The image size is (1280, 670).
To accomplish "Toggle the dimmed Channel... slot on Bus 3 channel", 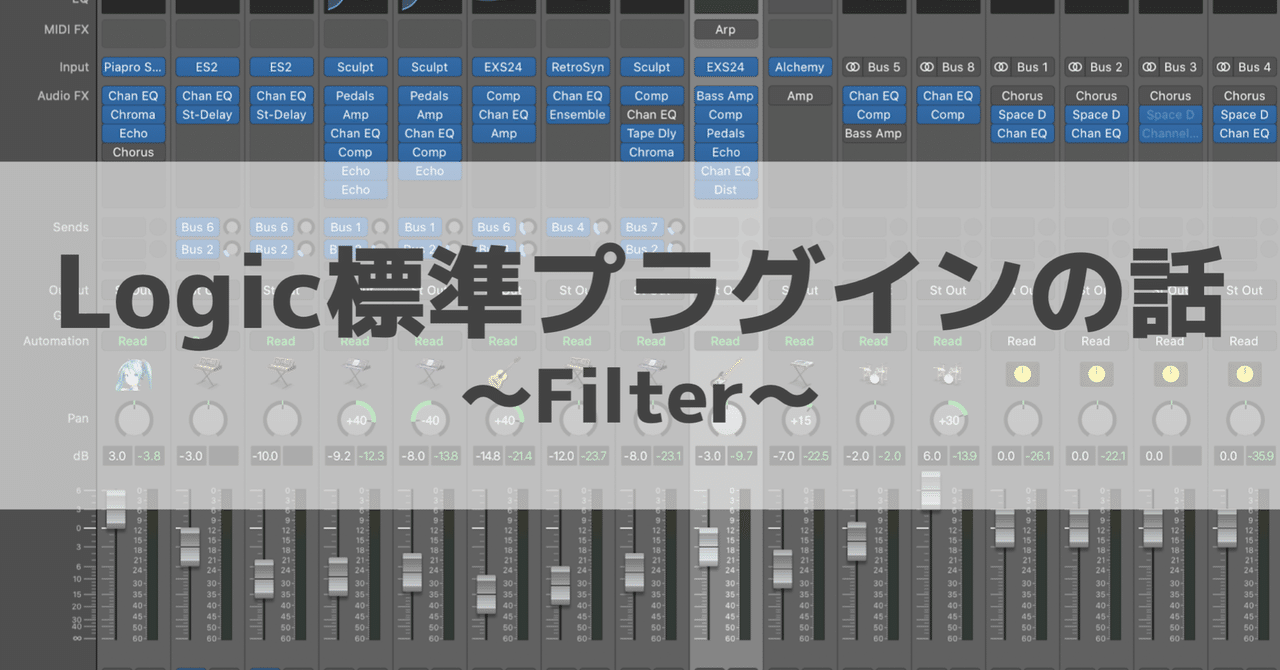I will (x=1170, y=133).
